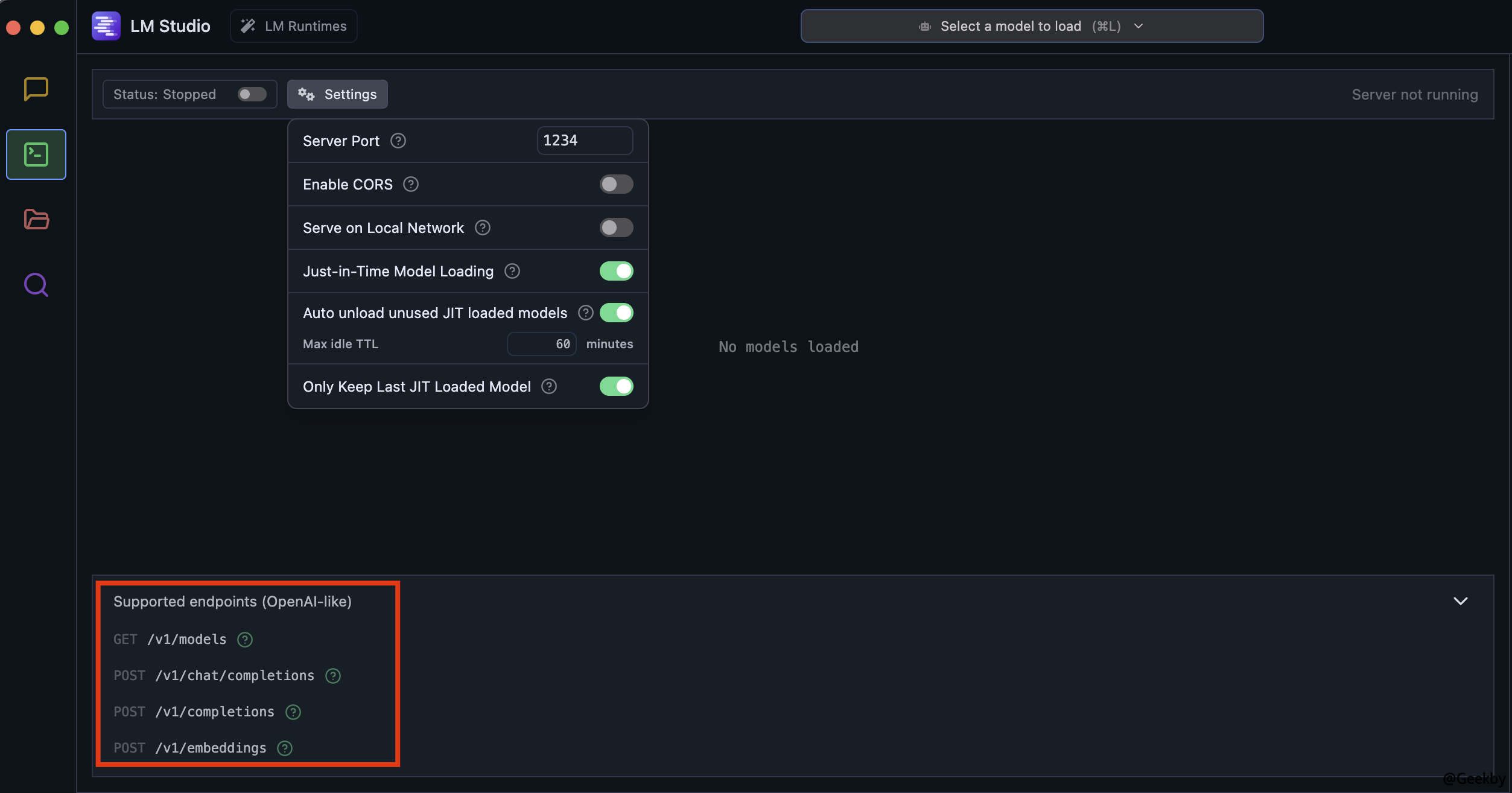1512x793 pixels.
Task: Click the Server Port input field
Action: (x=584, y=141)
